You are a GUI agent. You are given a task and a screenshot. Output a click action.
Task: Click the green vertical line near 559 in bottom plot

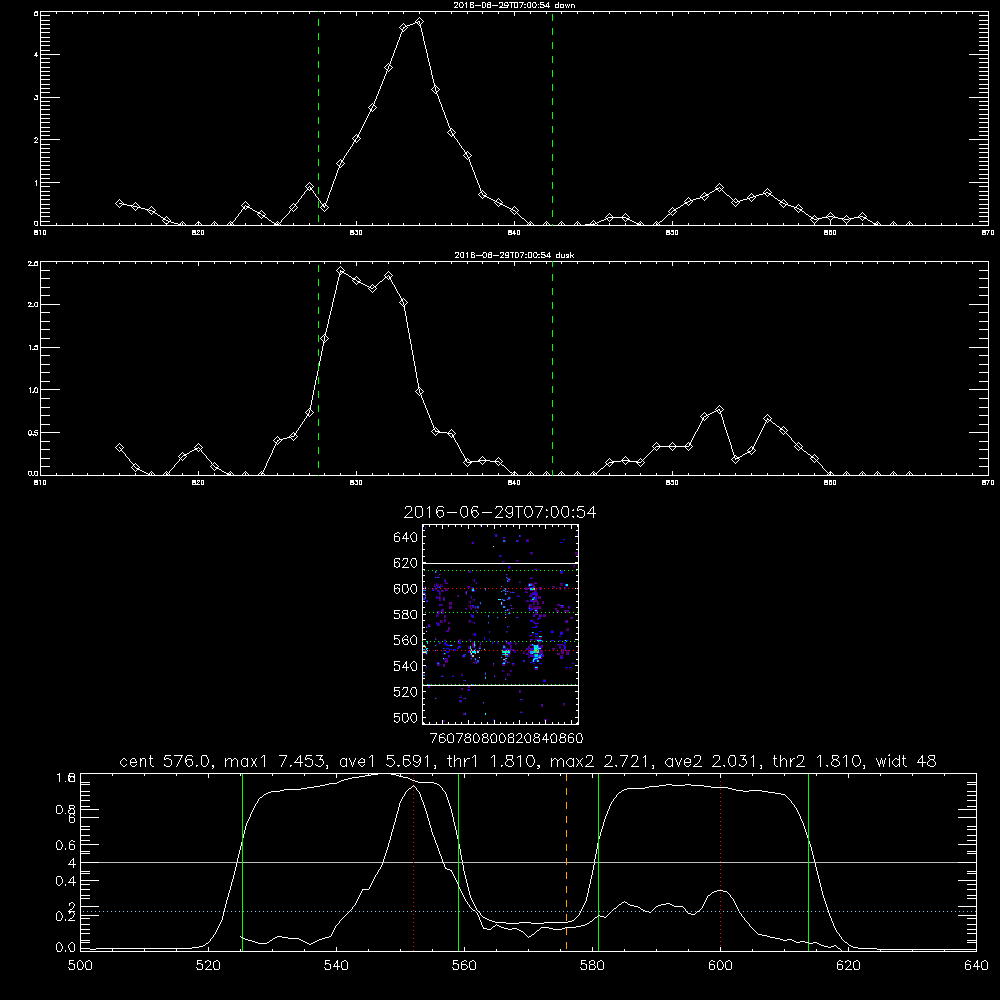(x=459, y=861)
